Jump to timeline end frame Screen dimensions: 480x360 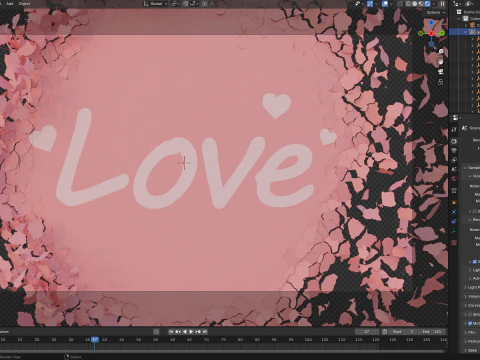click(205, 332)
